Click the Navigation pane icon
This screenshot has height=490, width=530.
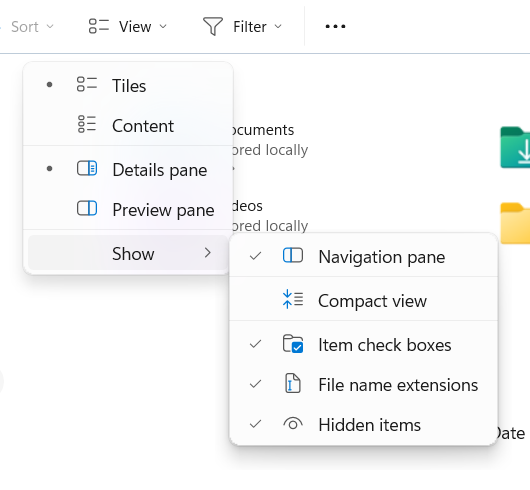[293, 255]
